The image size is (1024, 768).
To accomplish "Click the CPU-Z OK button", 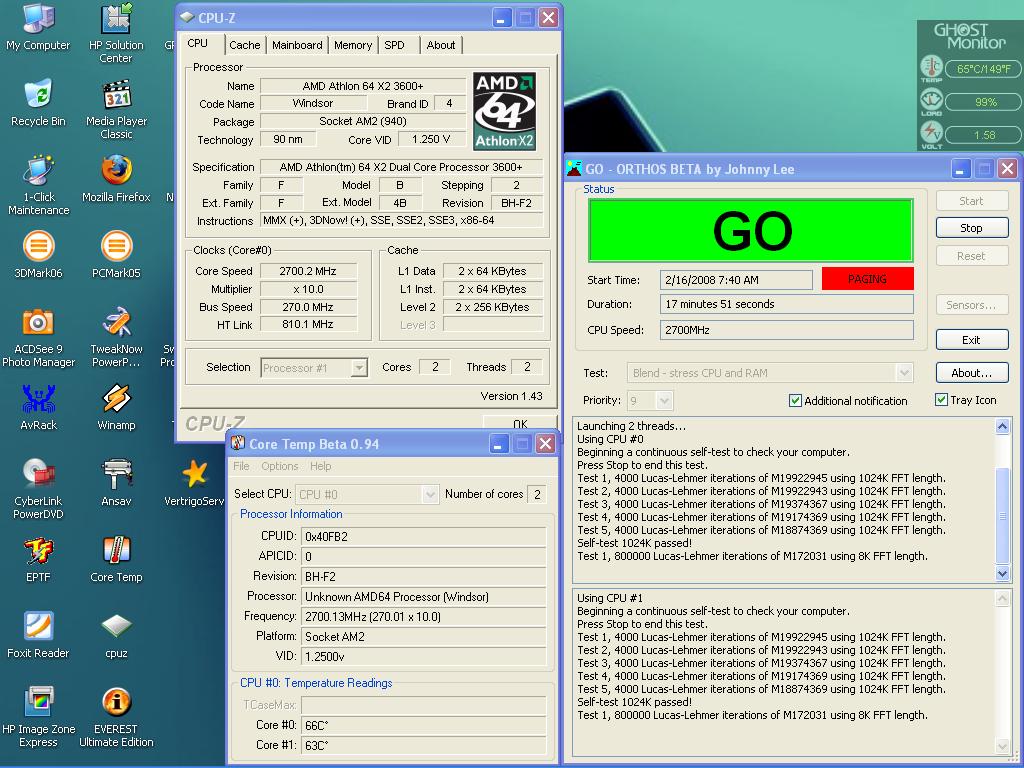I will tap(520, 423).
